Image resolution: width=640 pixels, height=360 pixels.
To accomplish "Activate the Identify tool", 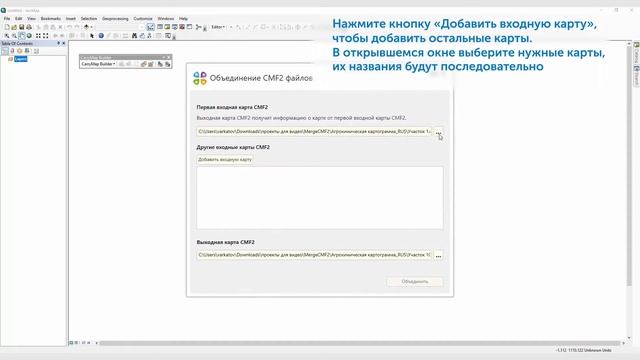I will click(x=101, y=36).
